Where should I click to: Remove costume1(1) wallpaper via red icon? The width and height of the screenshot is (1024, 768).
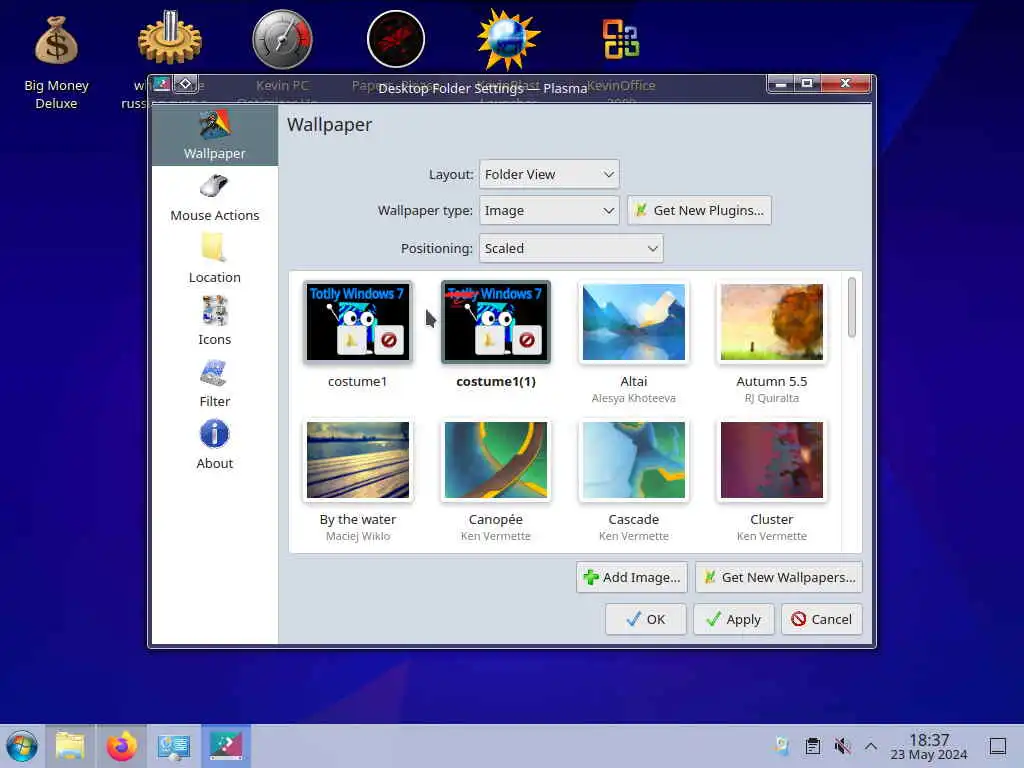coord(527,340)
